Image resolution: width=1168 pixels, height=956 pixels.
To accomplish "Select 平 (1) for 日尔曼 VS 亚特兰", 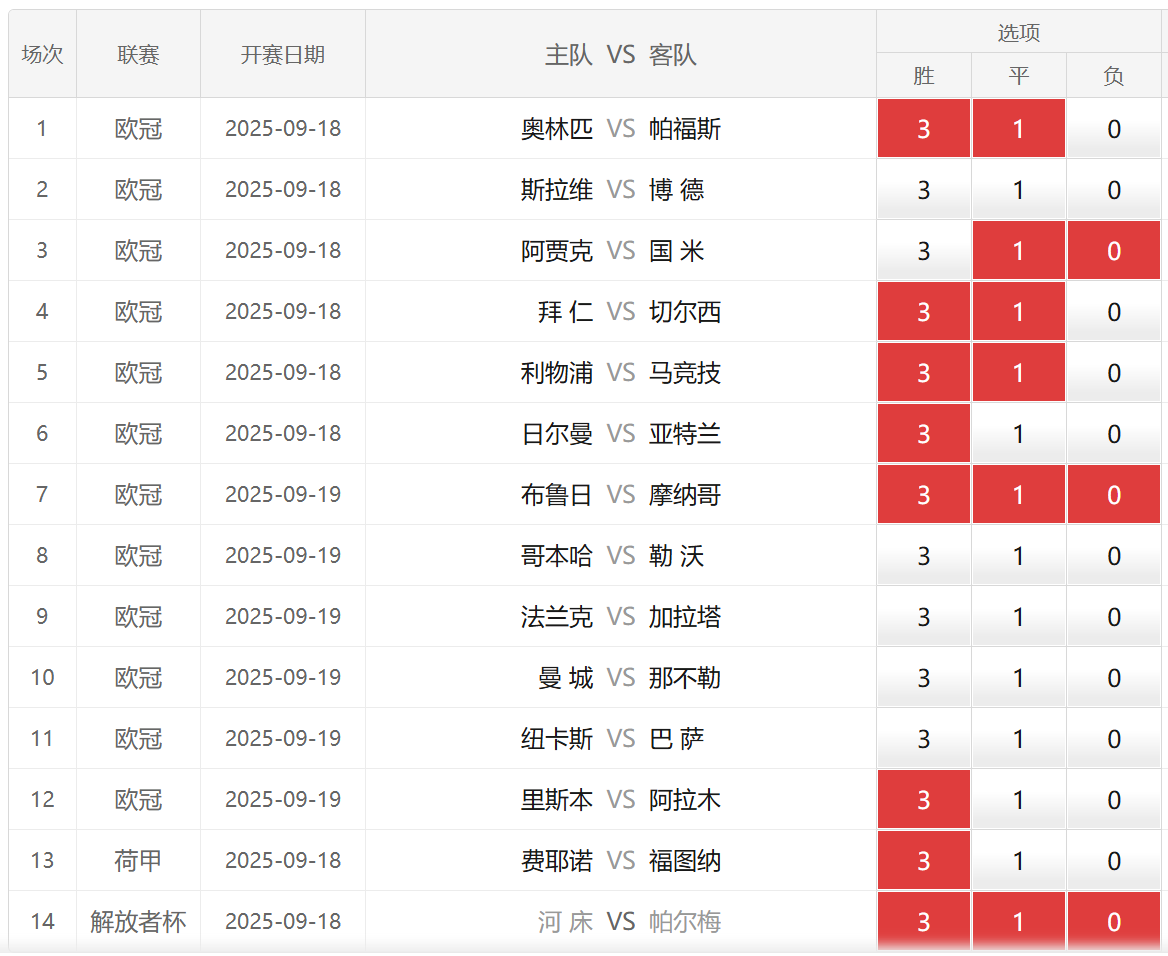I will coord(1018,434).
